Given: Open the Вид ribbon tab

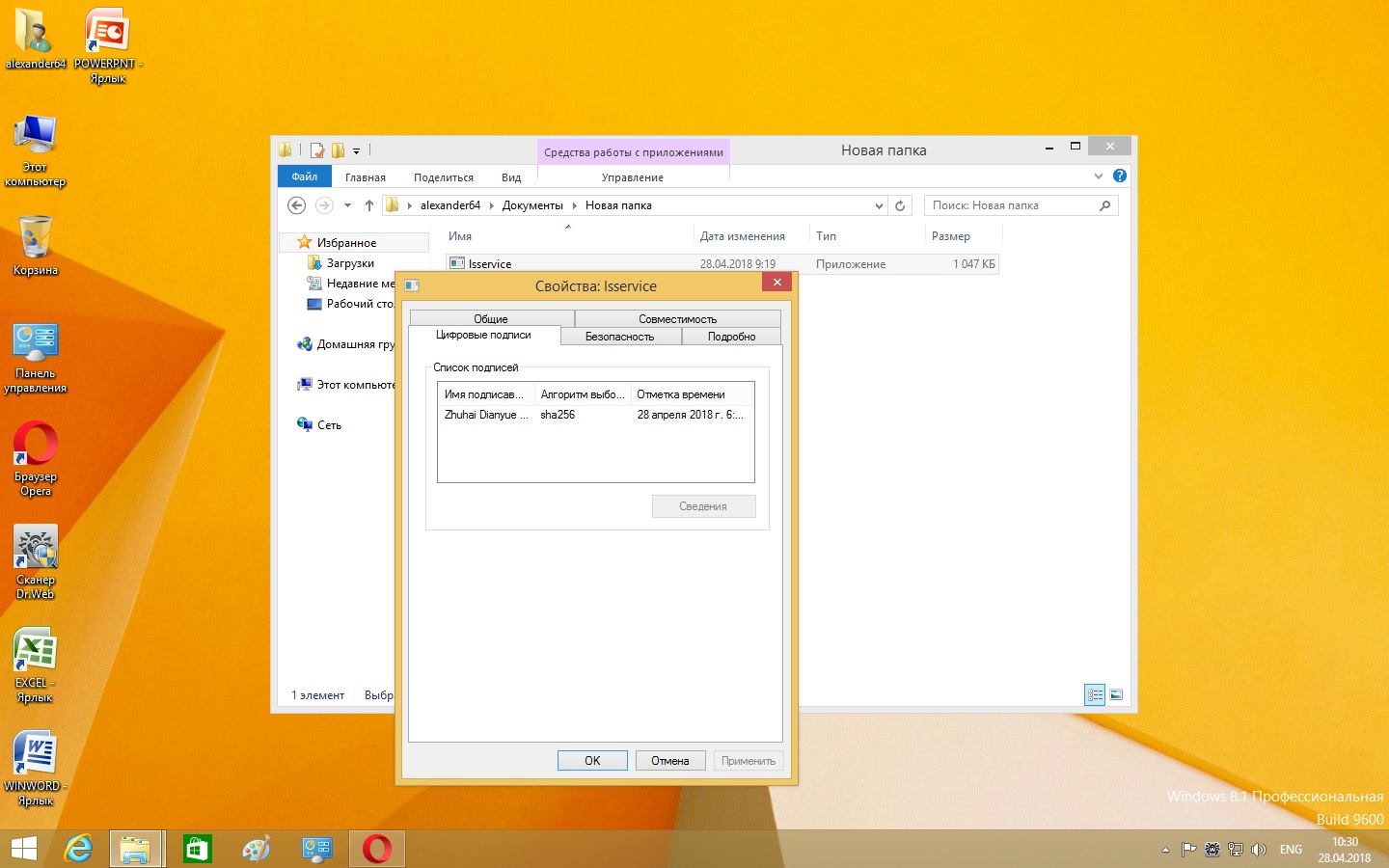Looking at the screenshot, I should pyautogui.click(x=511, y=177).
